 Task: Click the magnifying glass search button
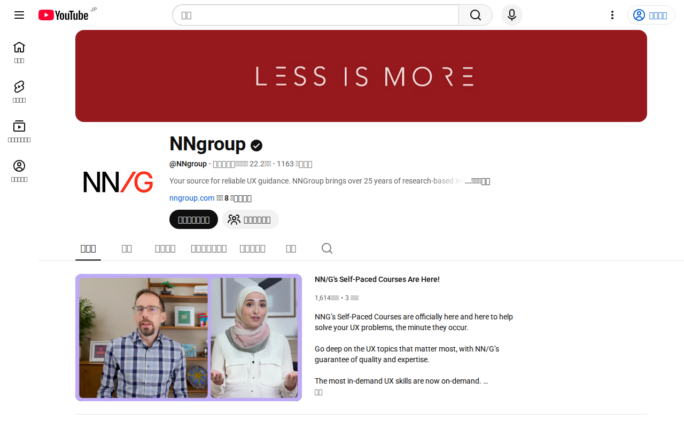[x=475, y=15]
